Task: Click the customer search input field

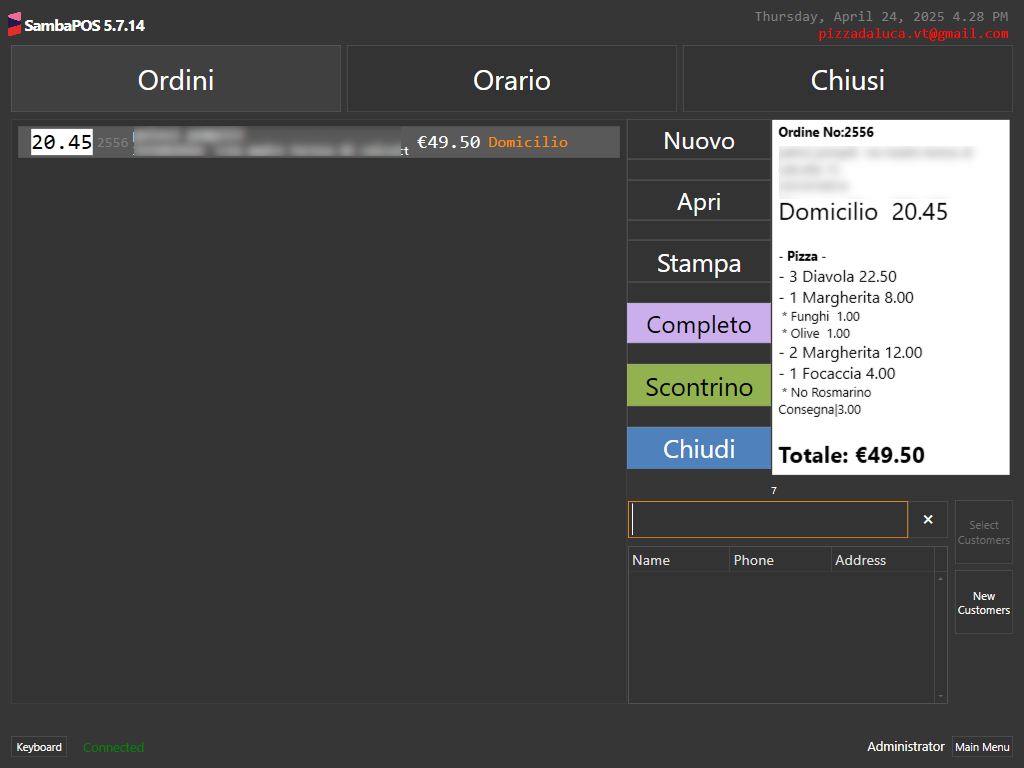Action: click(768, 519)
